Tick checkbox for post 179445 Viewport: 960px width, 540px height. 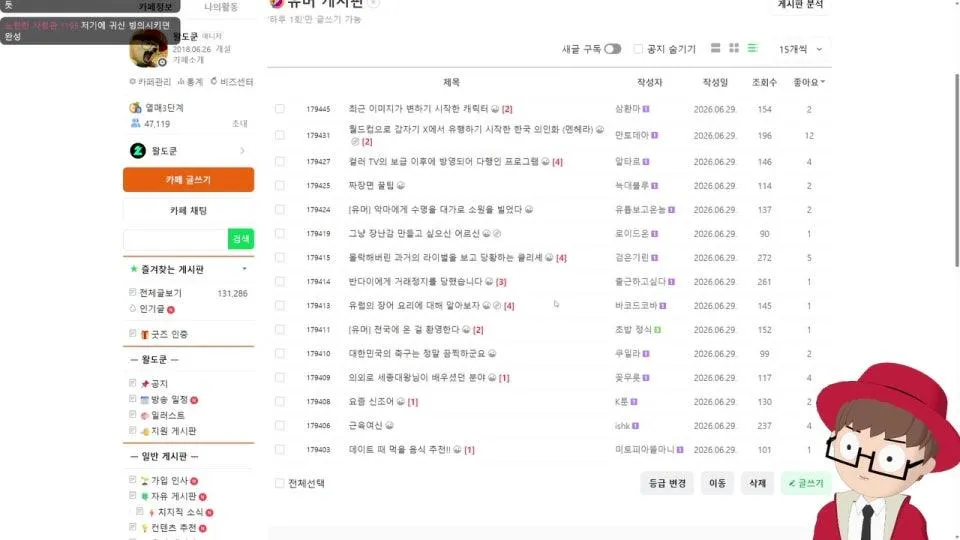pyautogui.click(x=280, y=108)
